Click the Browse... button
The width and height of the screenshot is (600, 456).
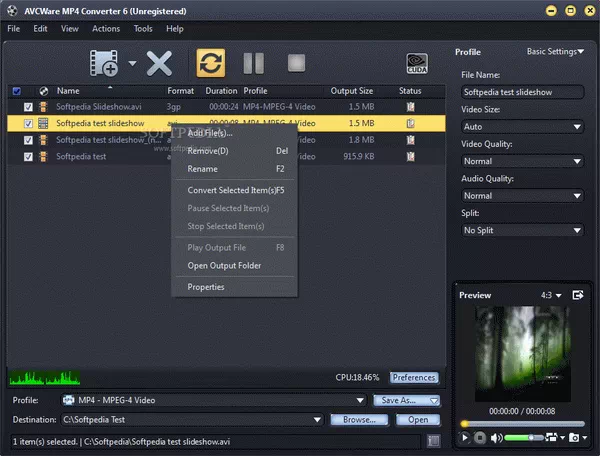pos(359,420)
